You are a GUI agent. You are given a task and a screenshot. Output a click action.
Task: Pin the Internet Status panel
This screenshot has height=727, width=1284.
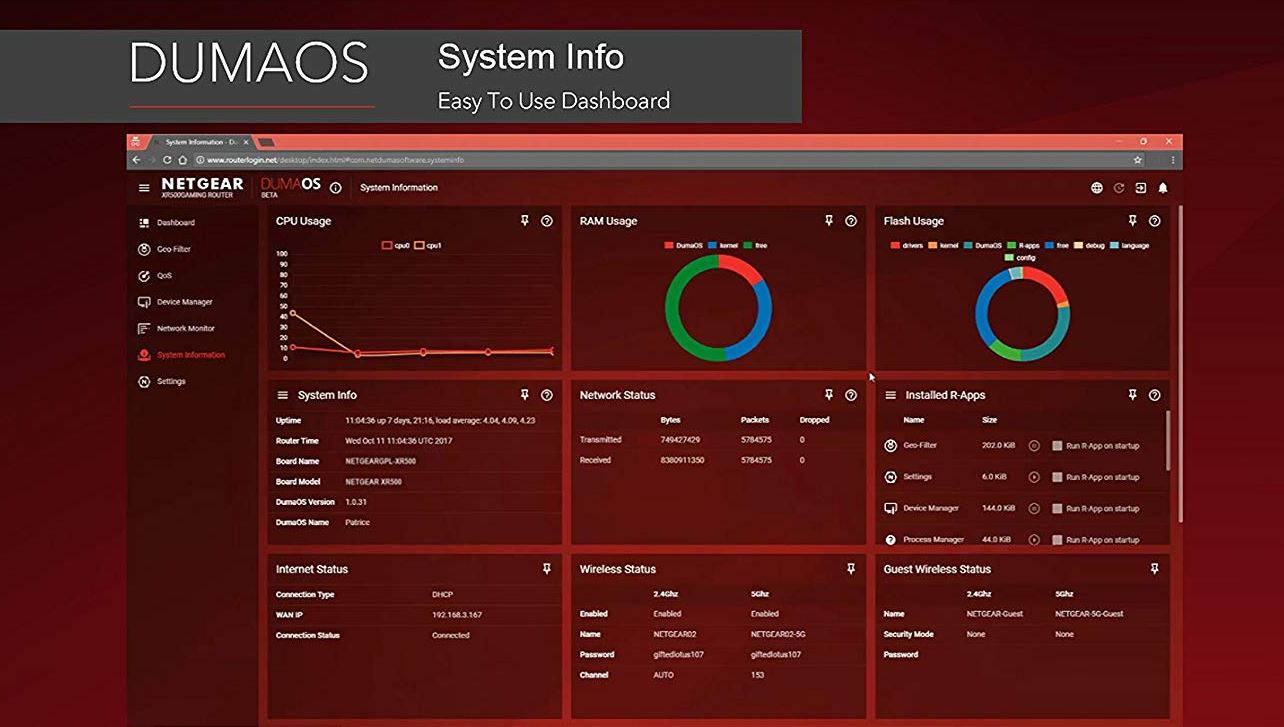[547, 569]
